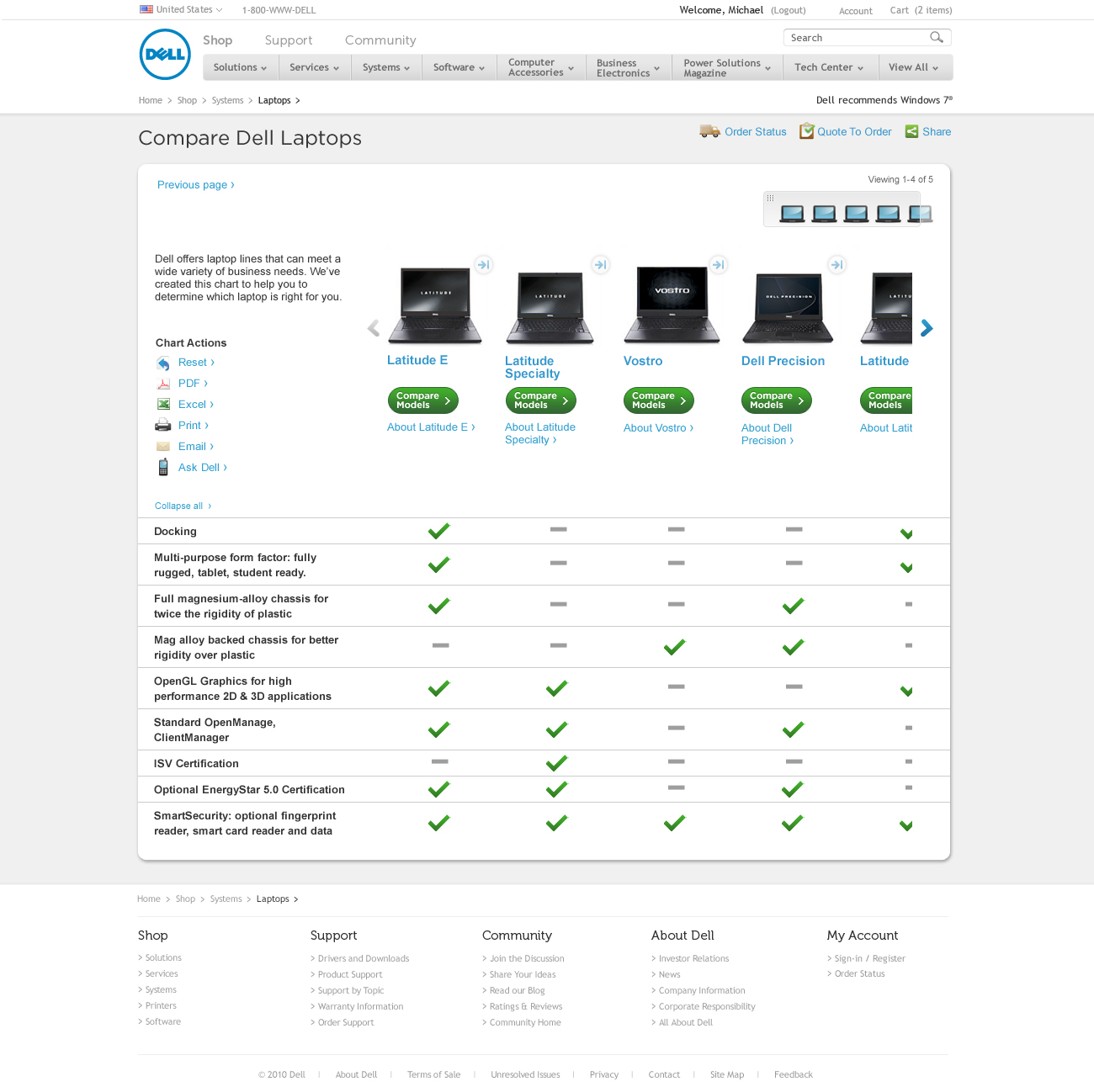Open the About Vostro link
The height and width of the screenshot is (1092, 1094).
point(658,428)
